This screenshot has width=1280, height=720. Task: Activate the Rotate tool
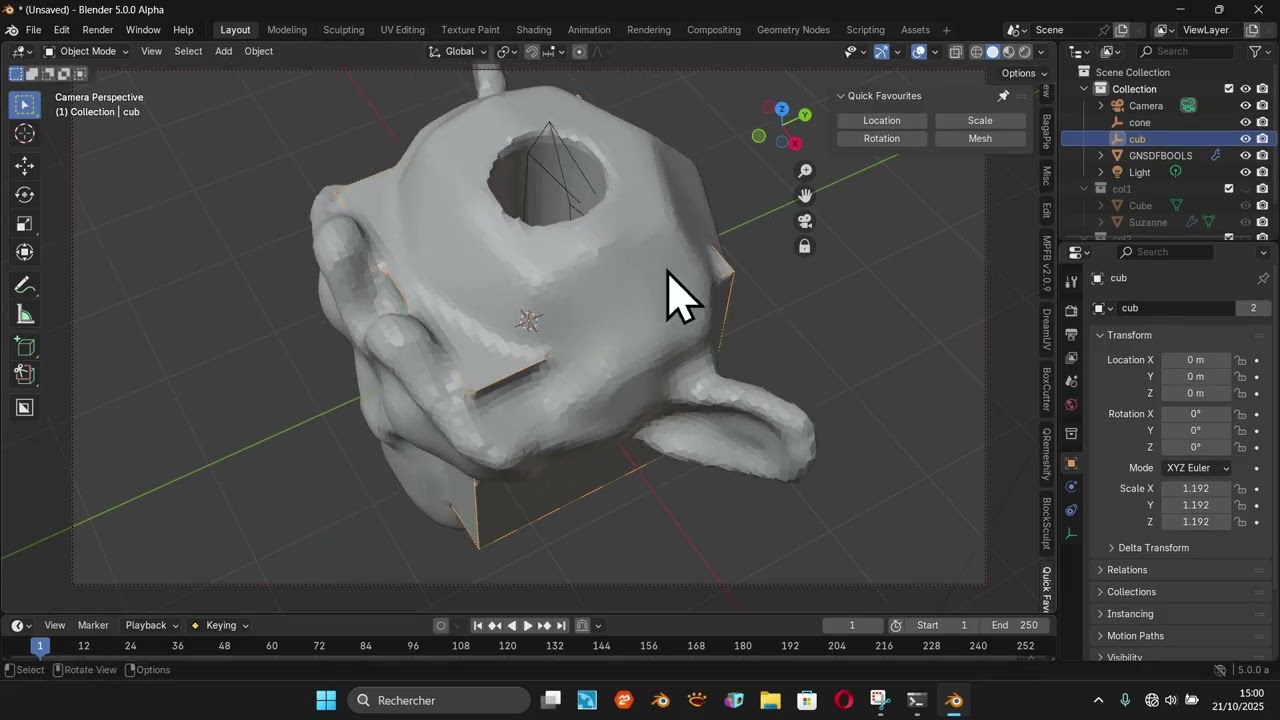[x=25, y=195]
